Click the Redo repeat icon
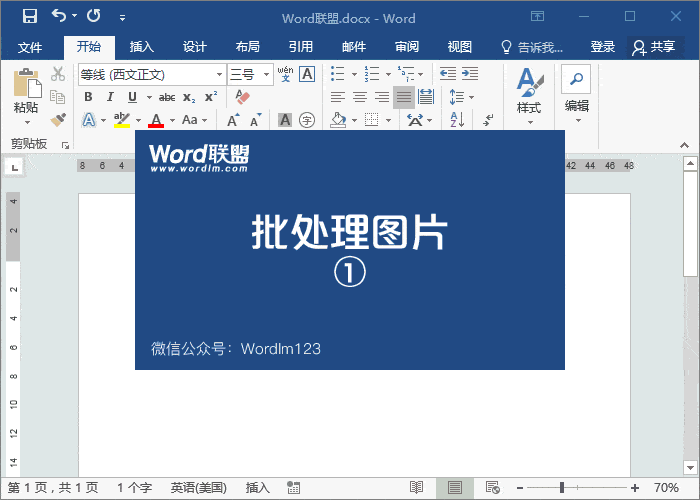The width and height of the screenshot is (700, 500). tap(93, 16)
